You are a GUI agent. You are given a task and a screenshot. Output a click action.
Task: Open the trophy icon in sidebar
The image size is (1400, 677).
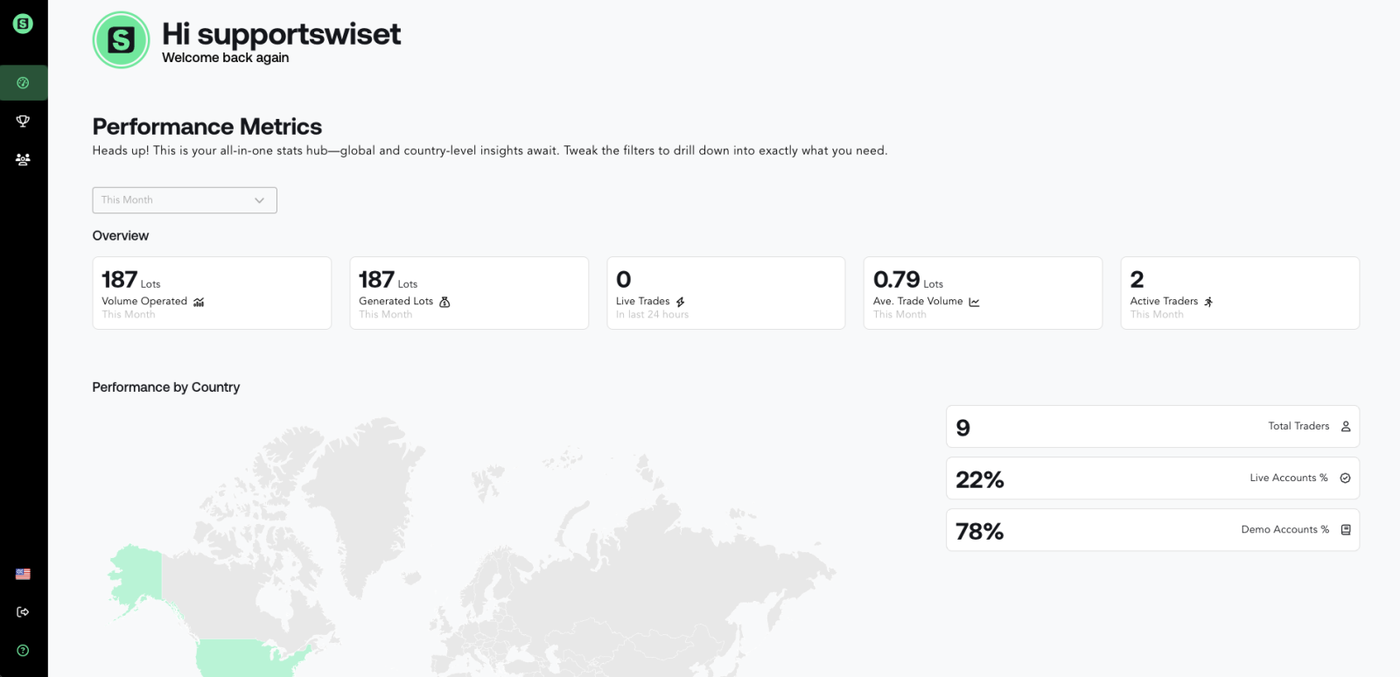(x=23, y=121)
